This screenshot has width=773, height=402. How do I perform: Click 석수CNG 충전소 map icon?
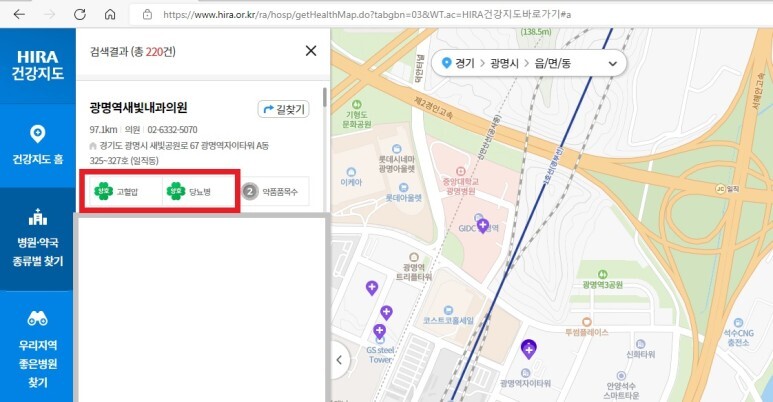[738, 323]
